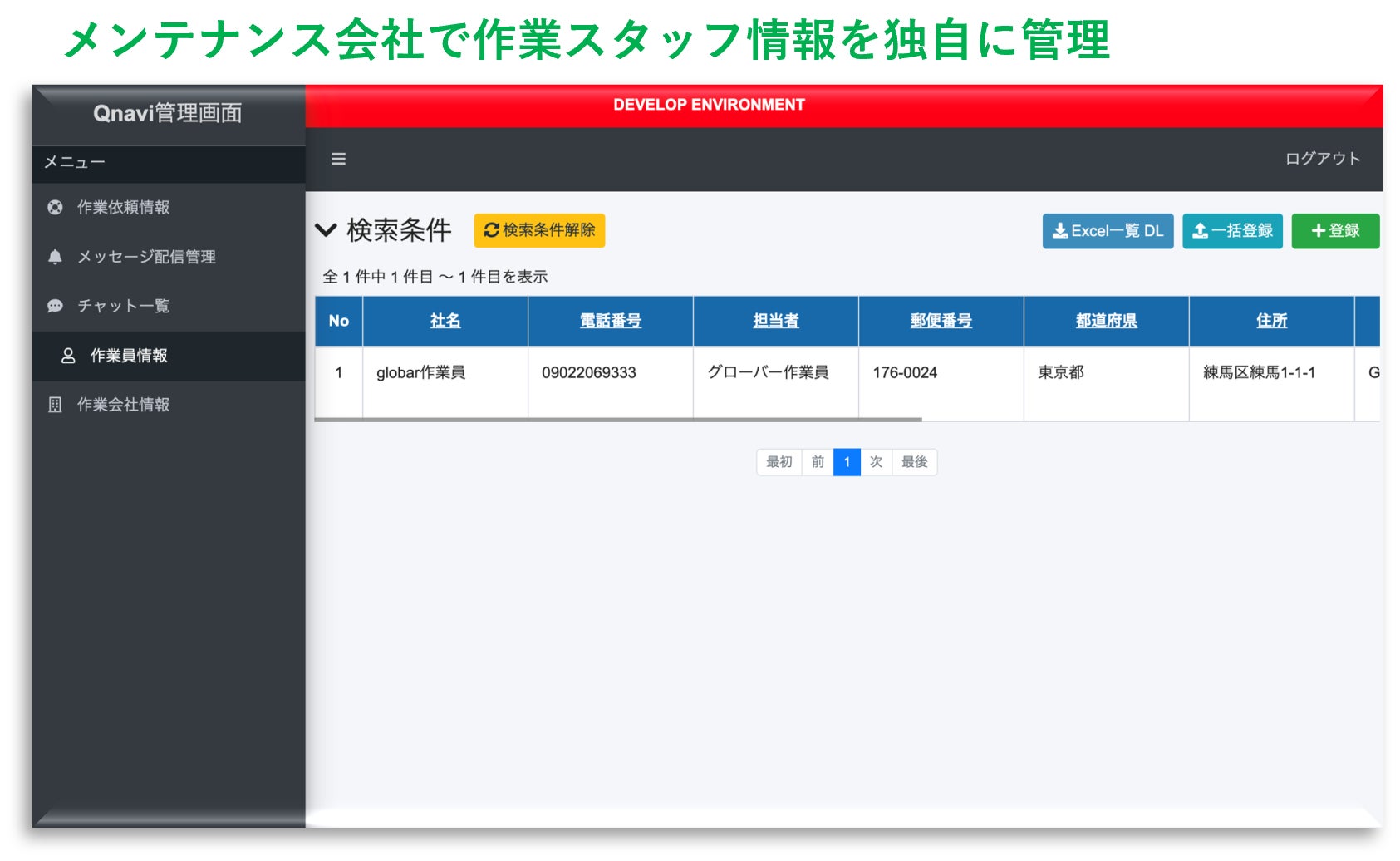Toggle sidebar with hamburger menu icon
Screen dimensions: 1400x861
click(338, 159)
